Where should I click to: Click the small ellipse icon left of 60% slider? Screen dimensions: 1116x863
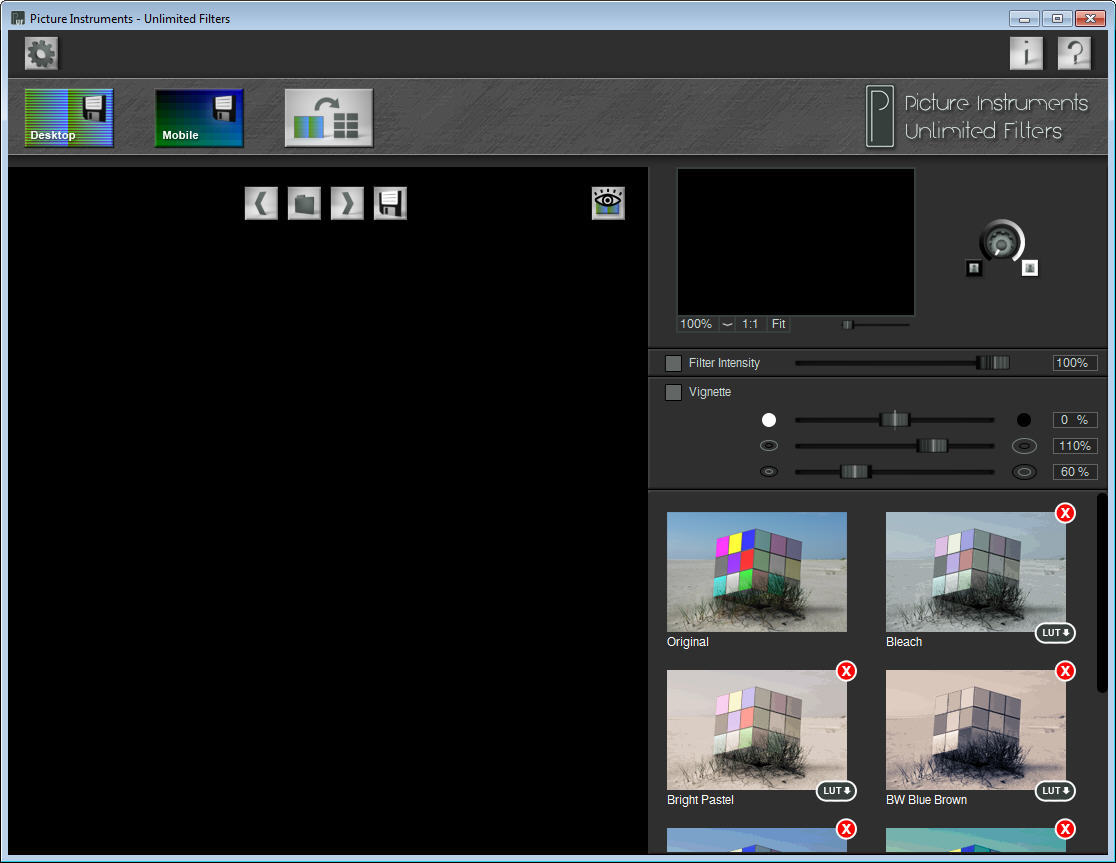click(x=769, y=472)
